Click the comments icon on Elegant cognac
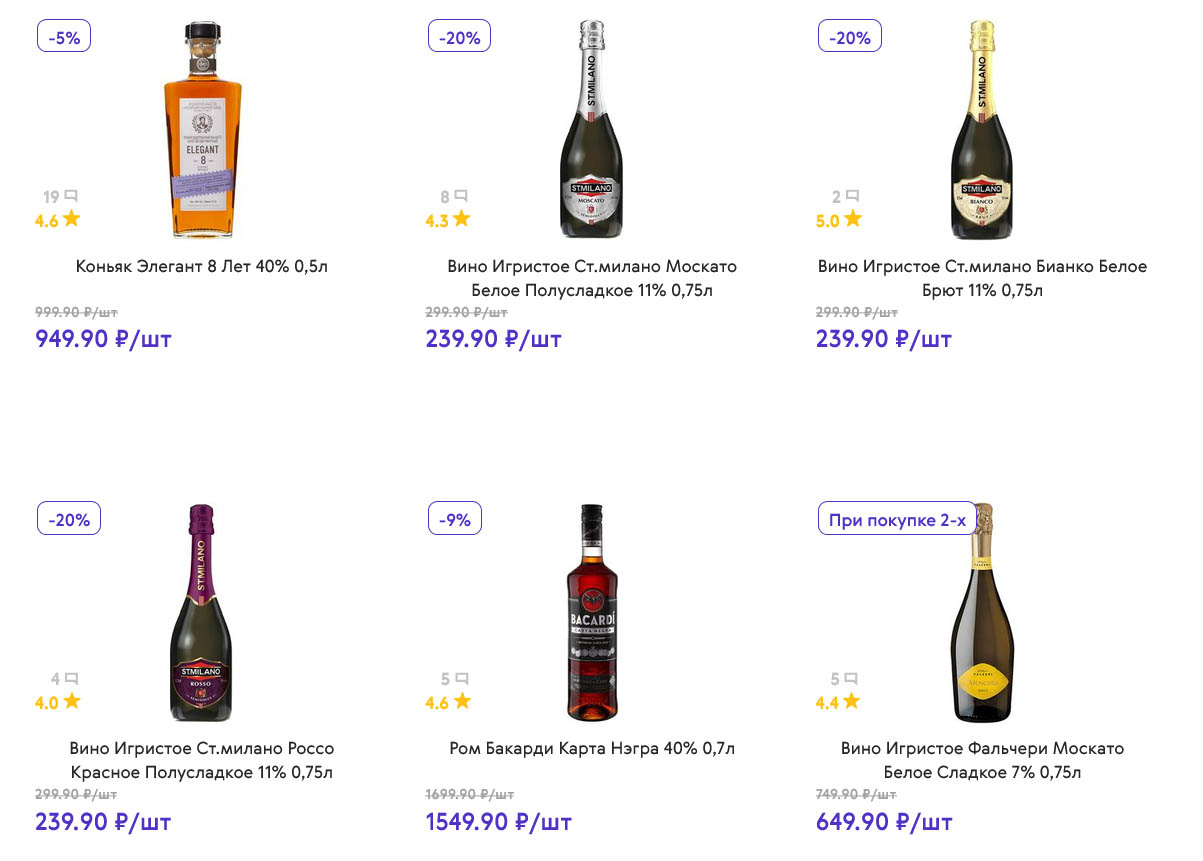This screenshot has width=1203, height=861. coord(70,196)
